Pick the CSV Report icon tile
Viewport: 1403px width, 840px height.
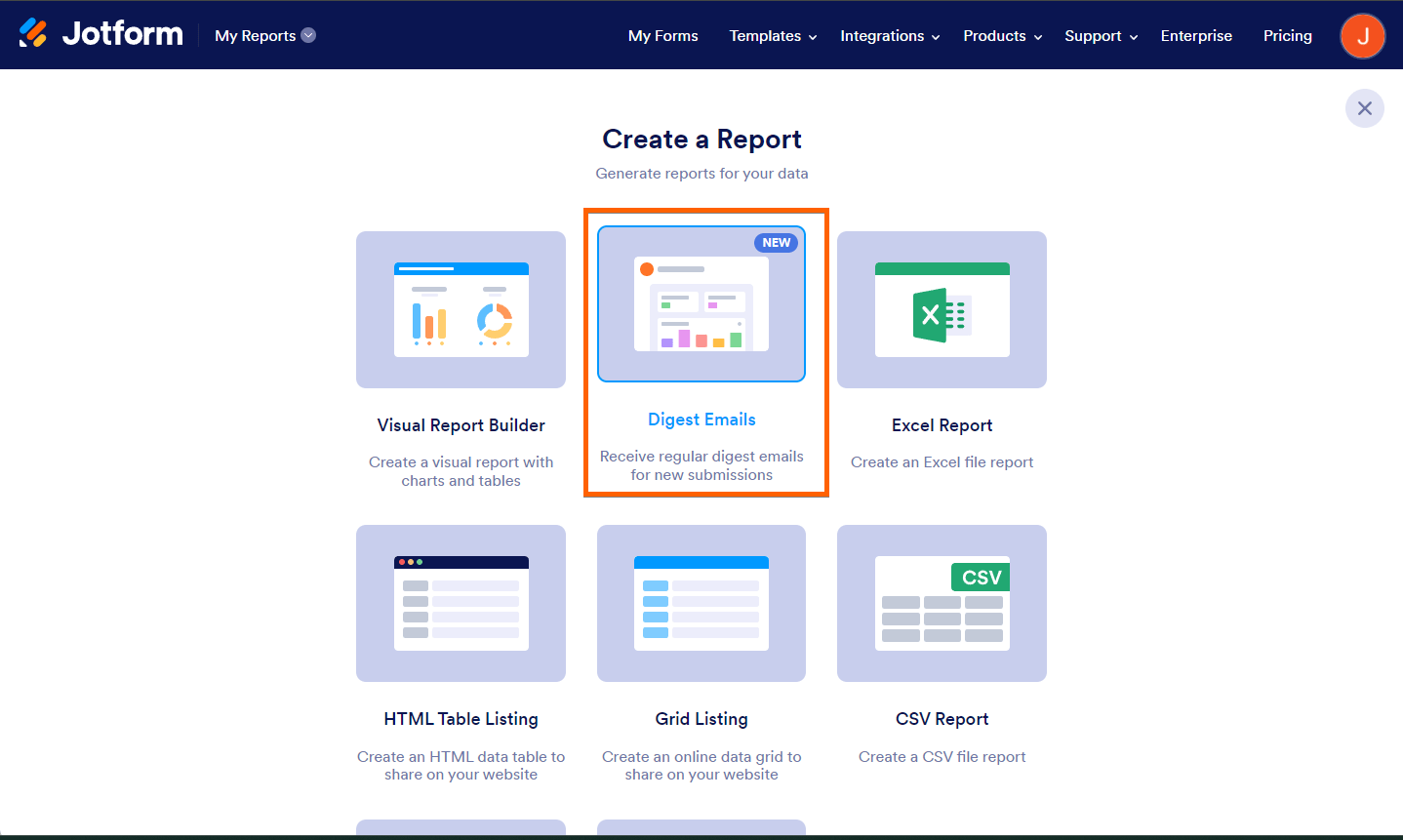pyautogui.click(x=942, y=603)
